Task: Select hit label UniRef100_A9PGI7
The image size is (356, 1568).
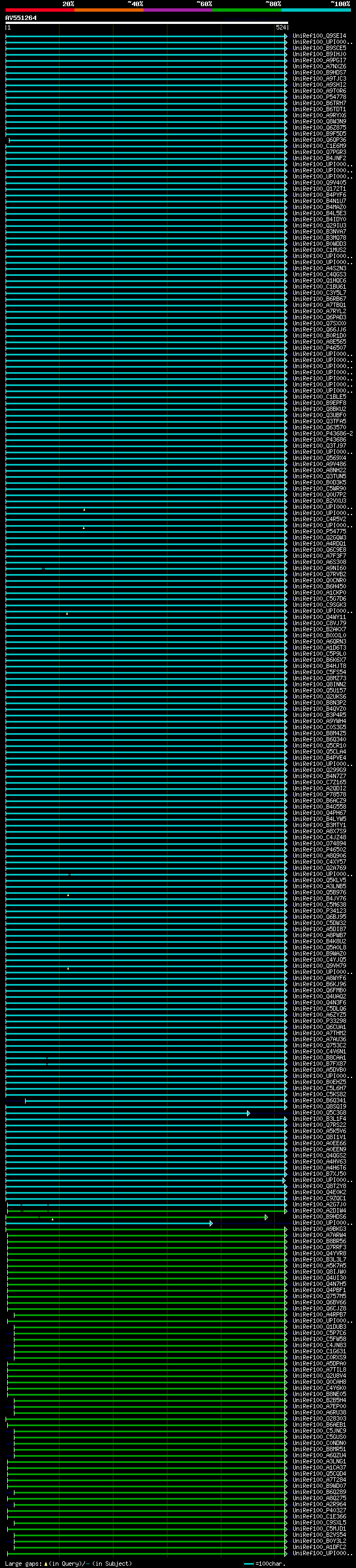Action: 319,60
